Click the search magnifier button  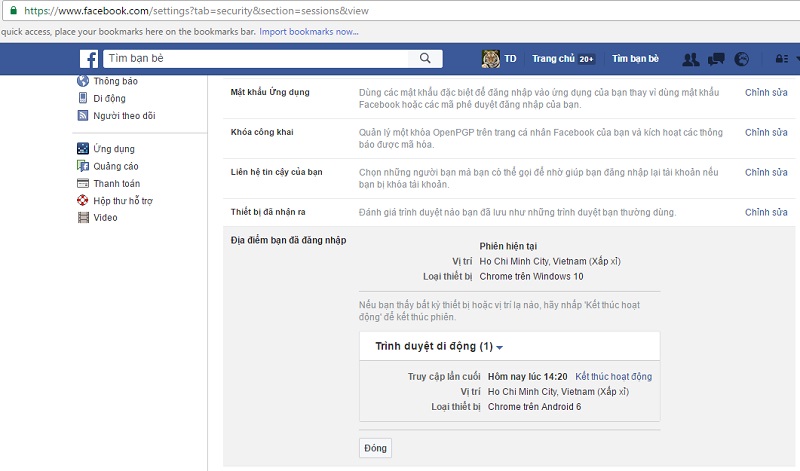pyautogui.click(x=425, y=58)
